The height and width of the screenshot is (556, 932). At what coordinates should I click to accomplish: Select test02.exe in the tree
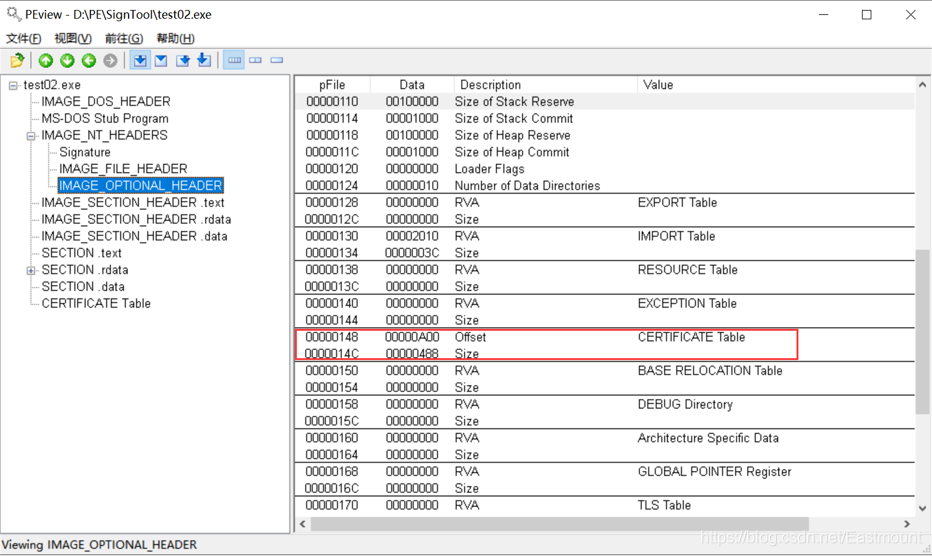click(x=52, y=85)
